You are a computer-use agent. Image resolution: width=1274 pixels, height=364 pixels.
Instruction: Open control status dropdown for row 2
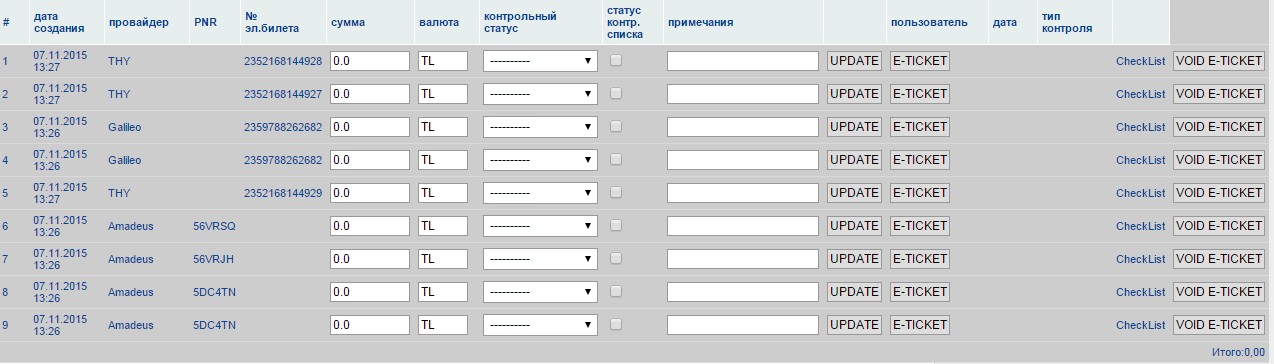tap(540, 94)
